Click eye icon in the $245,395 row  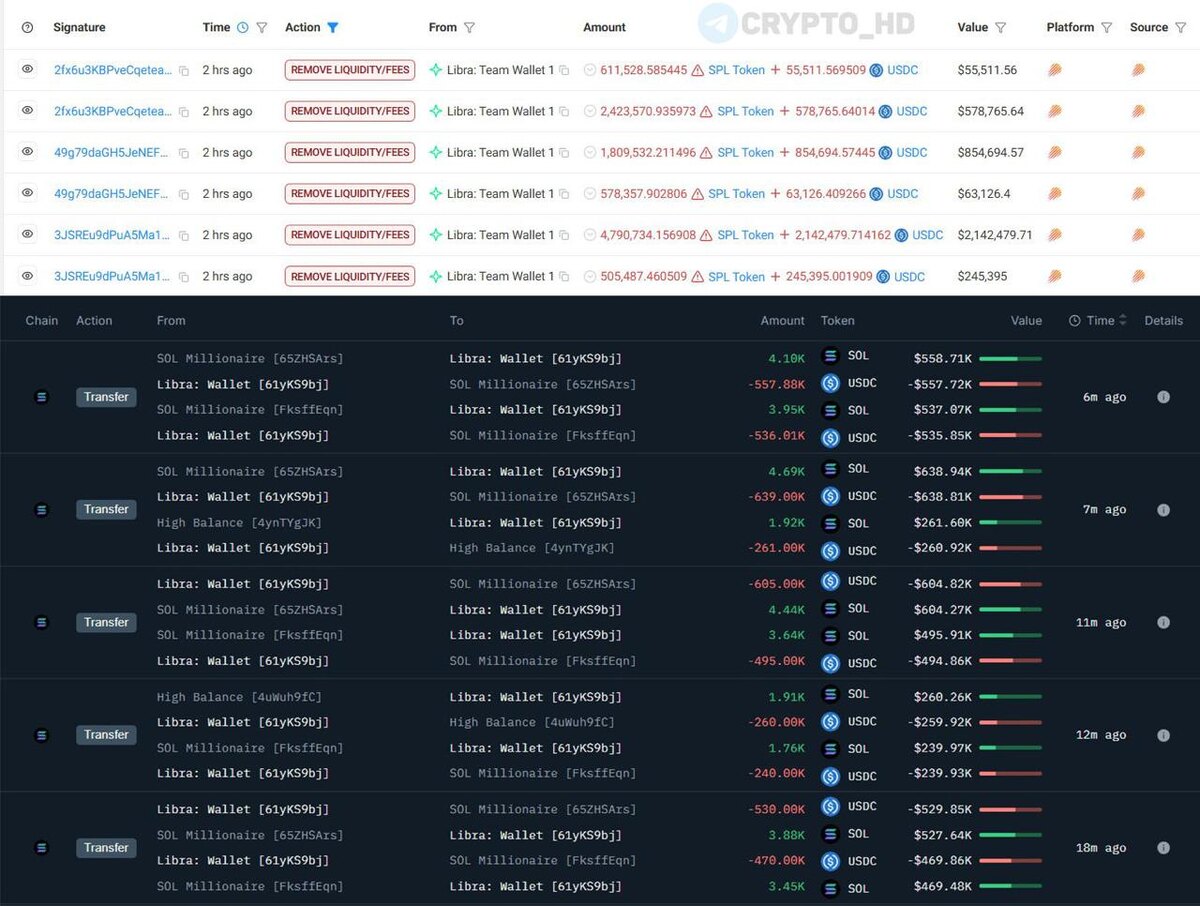(x=28, y=275)
